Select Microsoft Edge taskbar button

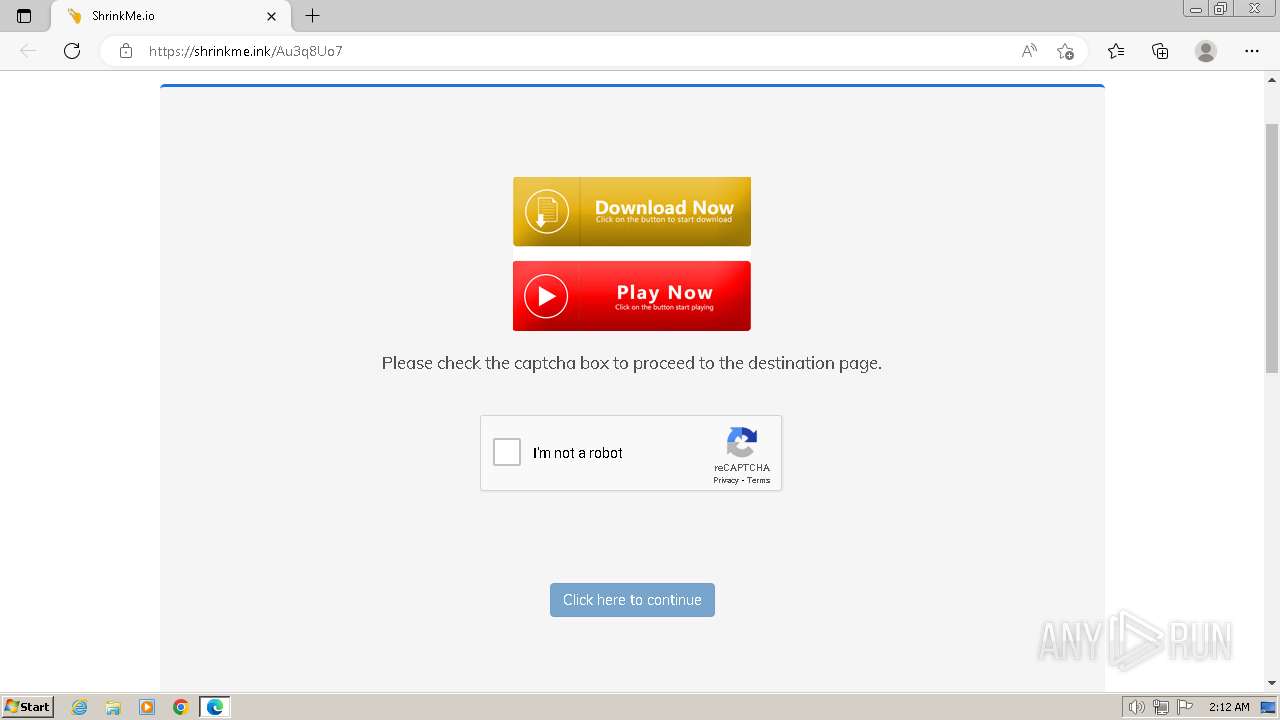coord(215,707)
